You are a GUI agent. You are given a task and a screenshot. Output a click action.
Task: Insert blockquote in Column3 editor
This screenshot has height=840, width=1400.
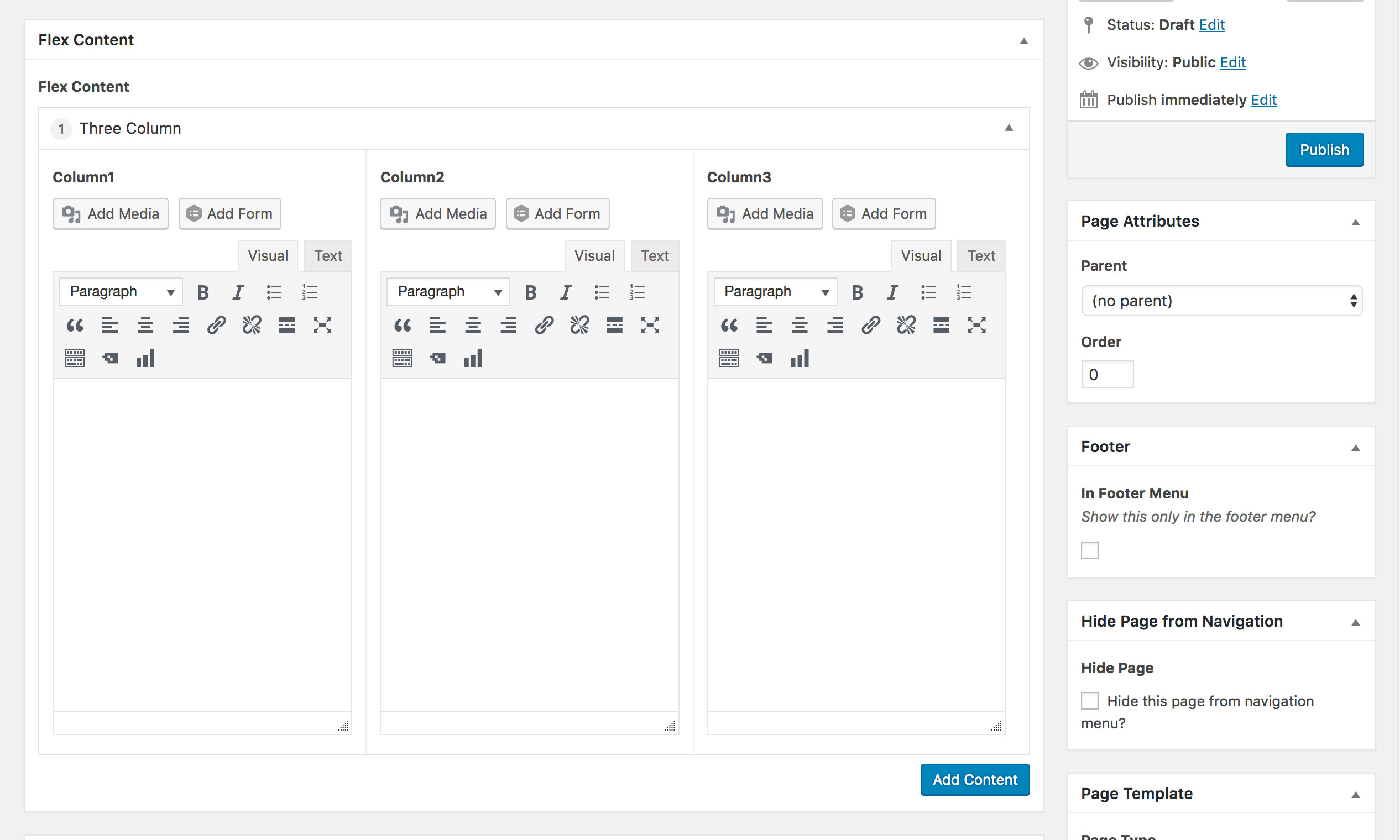click(x=729, y=325)
